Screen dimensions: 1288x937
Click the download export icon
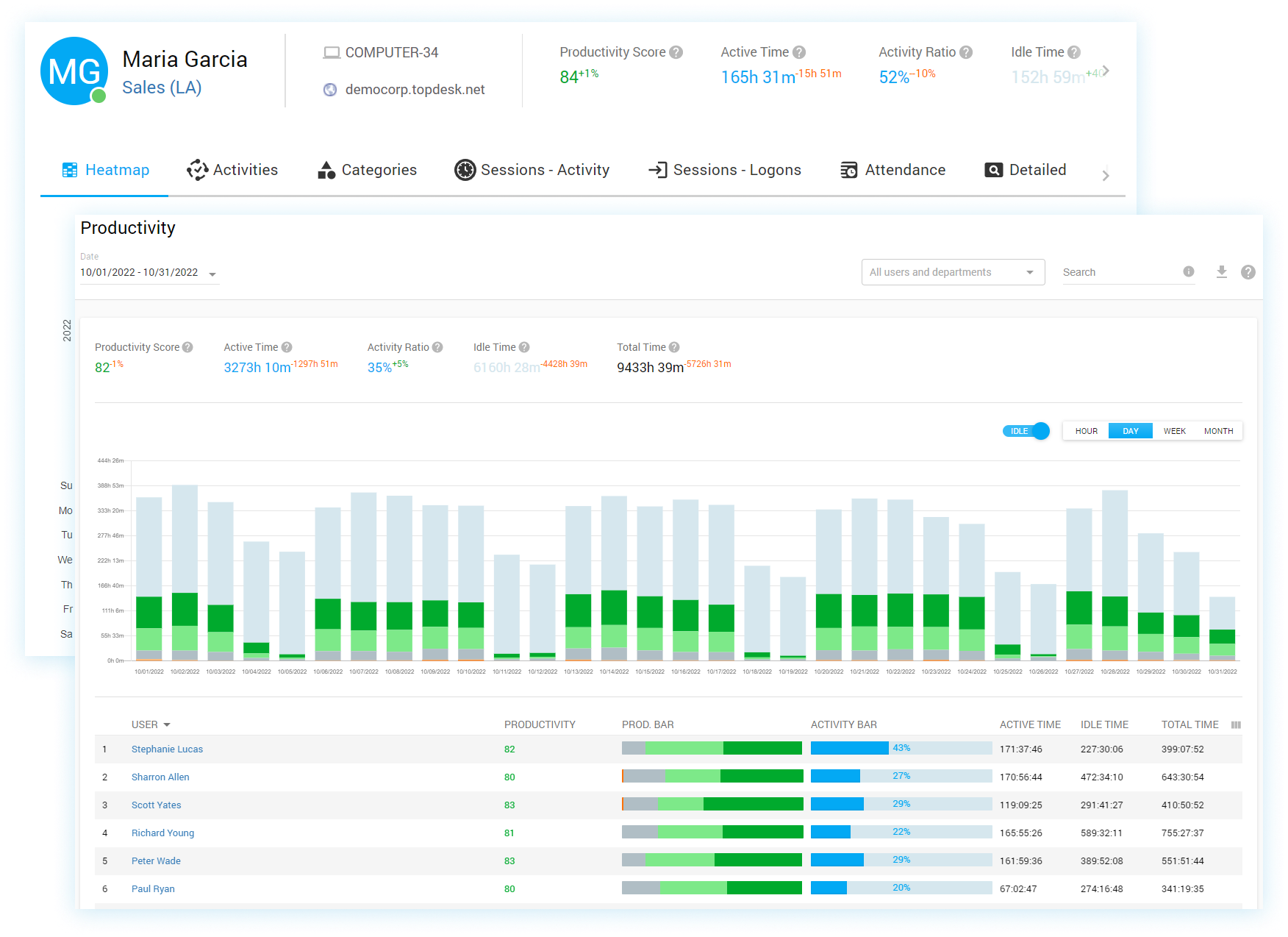pyautogui.click(x=1221, y=272)
